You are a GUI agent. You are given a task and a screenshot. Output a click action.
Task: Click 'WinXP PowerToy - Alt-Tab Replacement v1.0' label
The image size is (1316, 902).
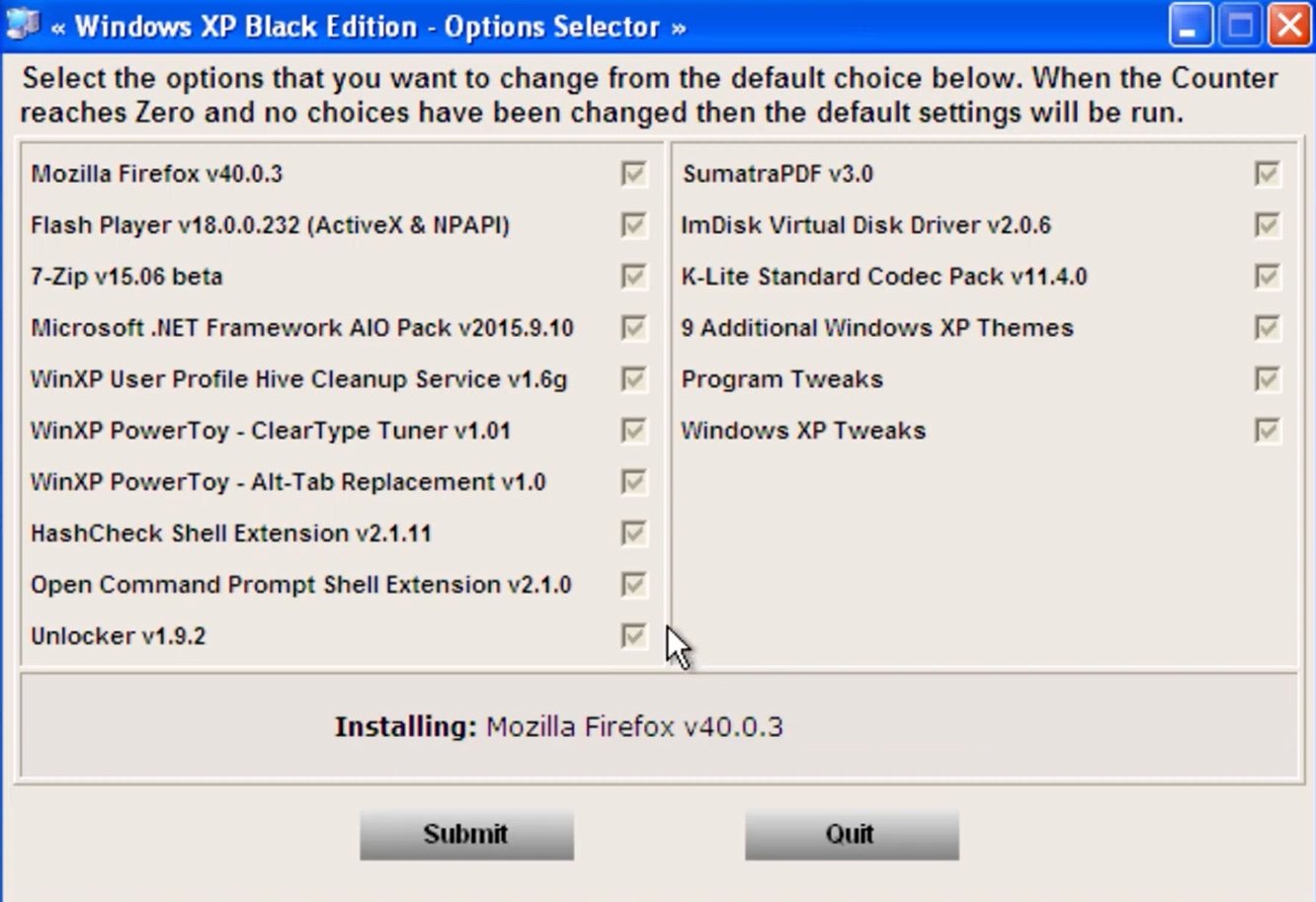pyautogui.click(x=288, y=482)
